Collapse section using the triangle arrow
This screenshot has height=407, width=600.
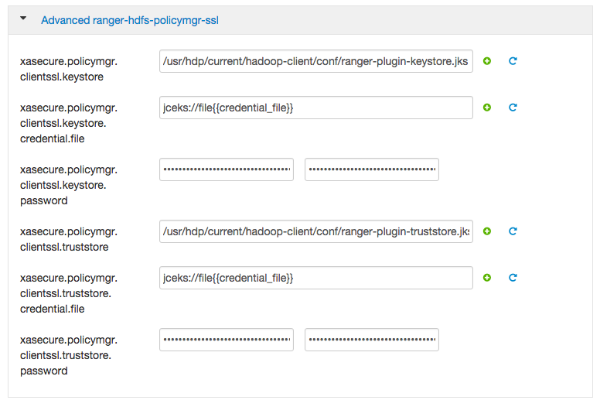[x=23, y=19]
